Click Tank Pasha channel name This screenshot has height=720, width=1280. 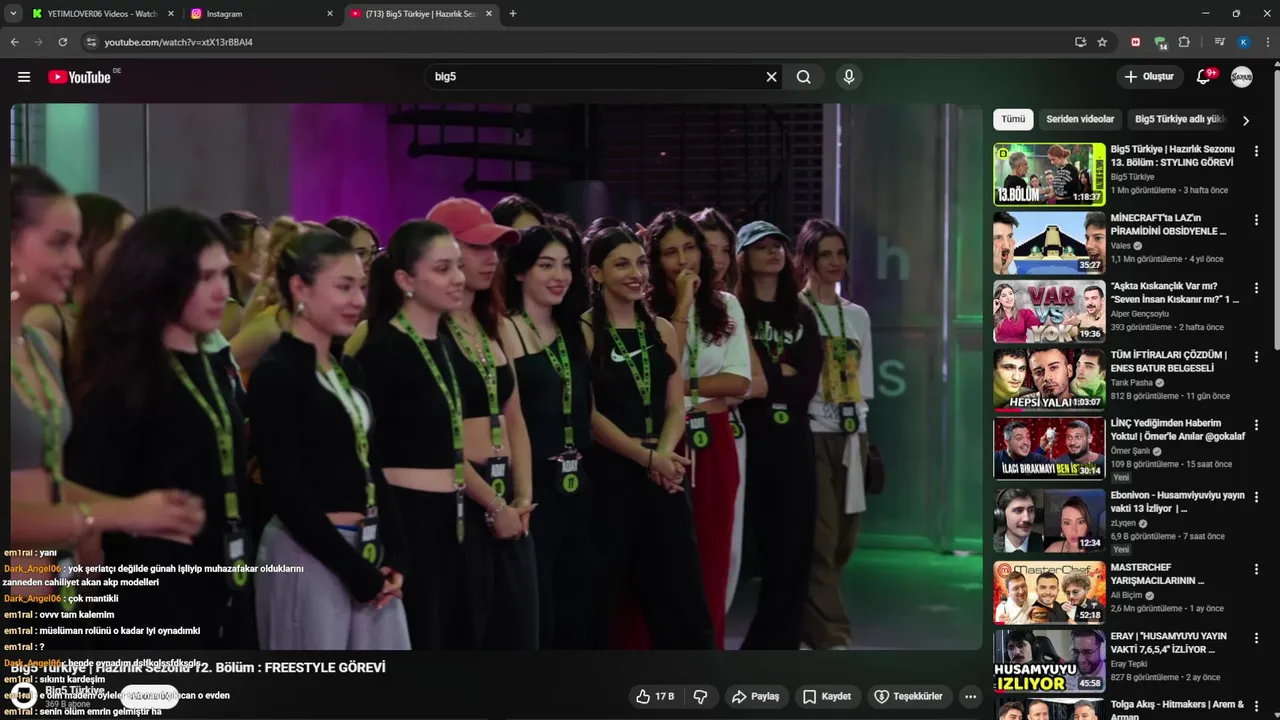pyautogui.click(x=1131, y=382)
